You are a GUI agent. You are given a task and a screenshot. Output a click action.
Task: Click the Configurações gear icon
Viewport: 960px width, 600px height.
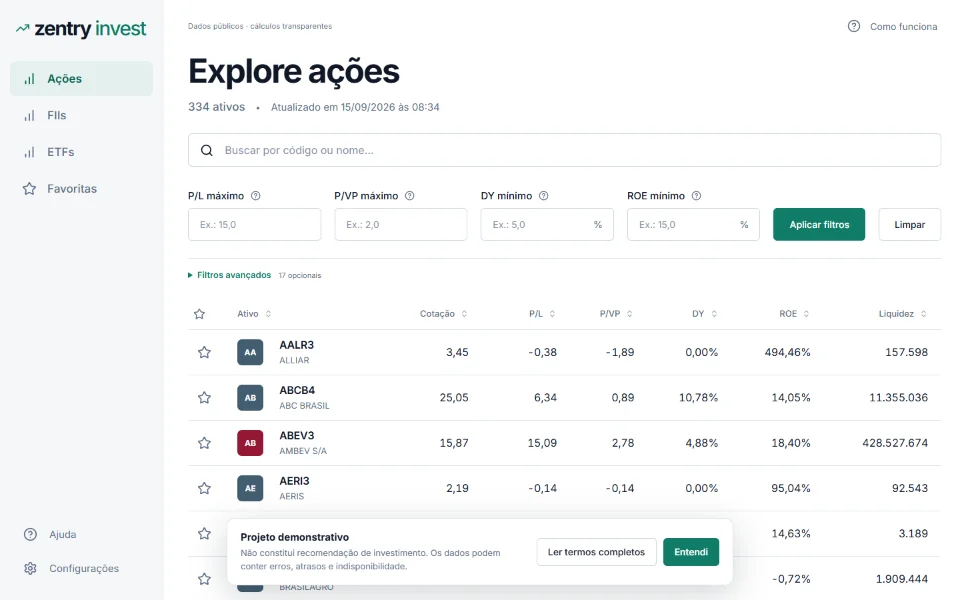coord(30,568)
